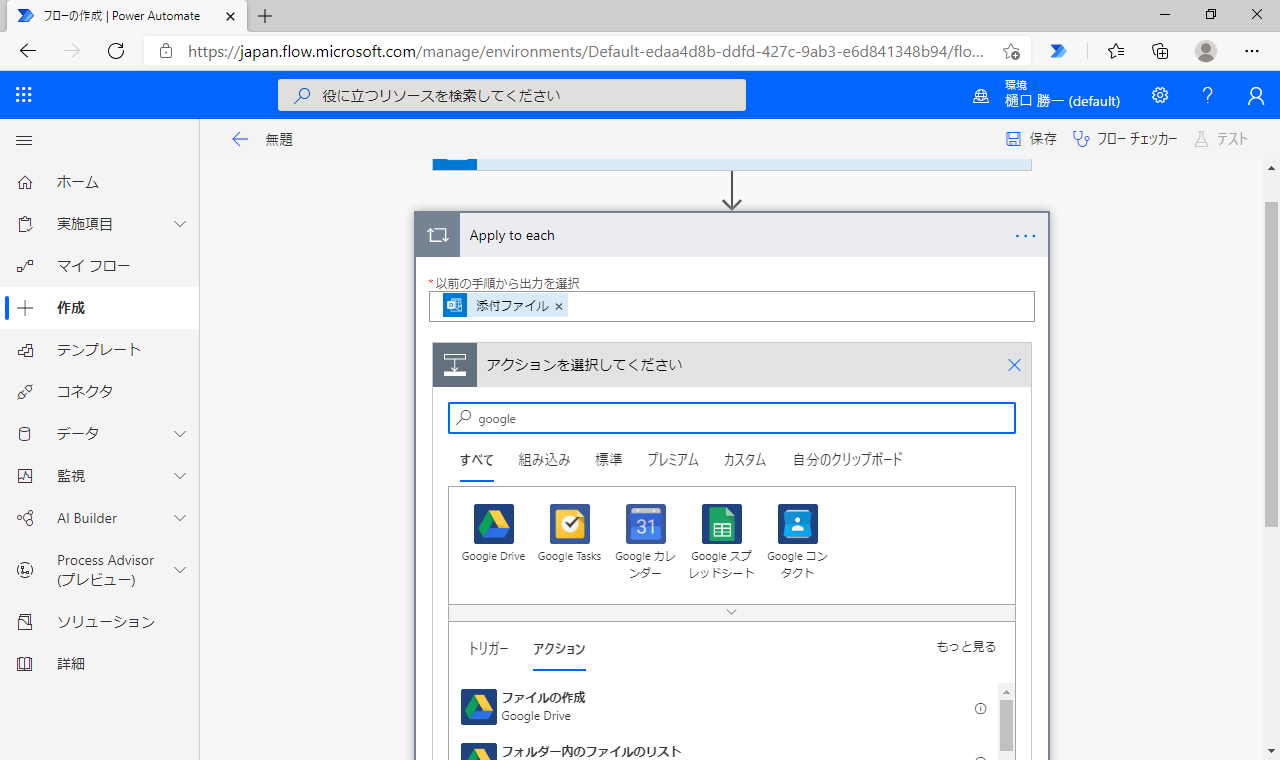Screen dimensions: 1280x760
Task: Go back in browser history
Action: [x=28, y=51]
